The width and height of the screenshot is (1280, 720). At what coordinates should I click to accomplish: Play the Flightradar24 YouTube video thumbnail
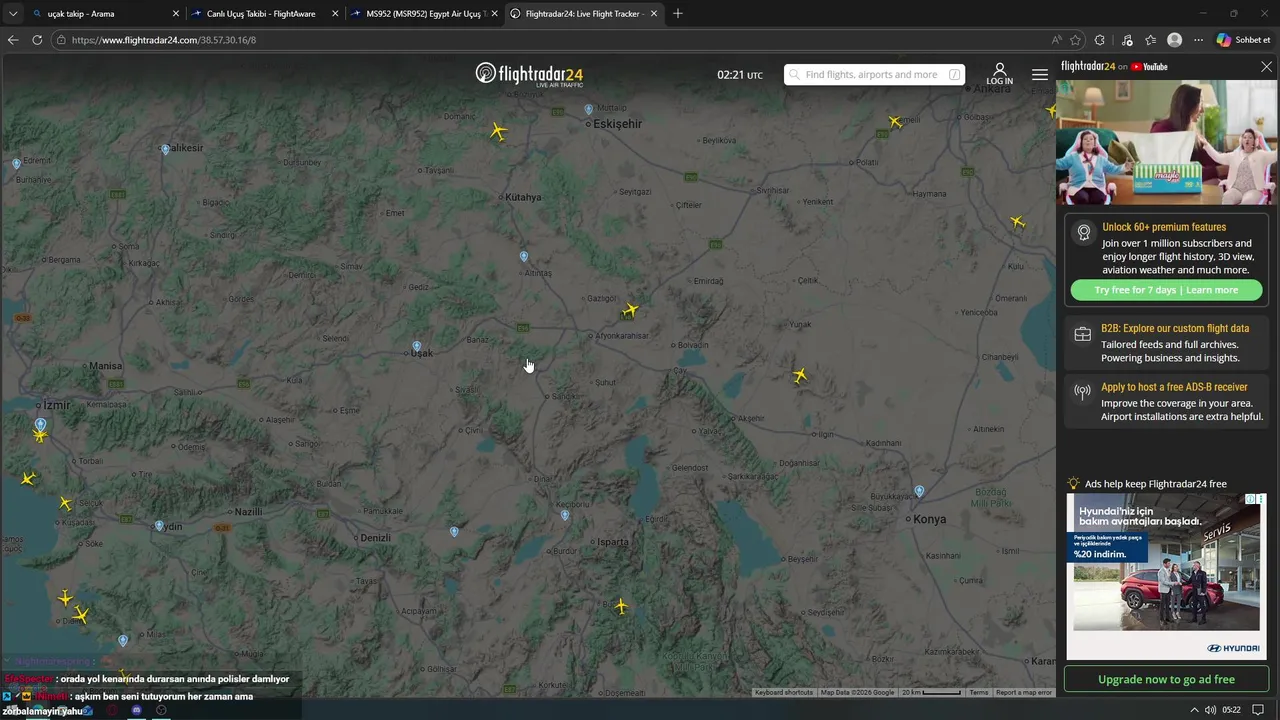point(1166,142)
